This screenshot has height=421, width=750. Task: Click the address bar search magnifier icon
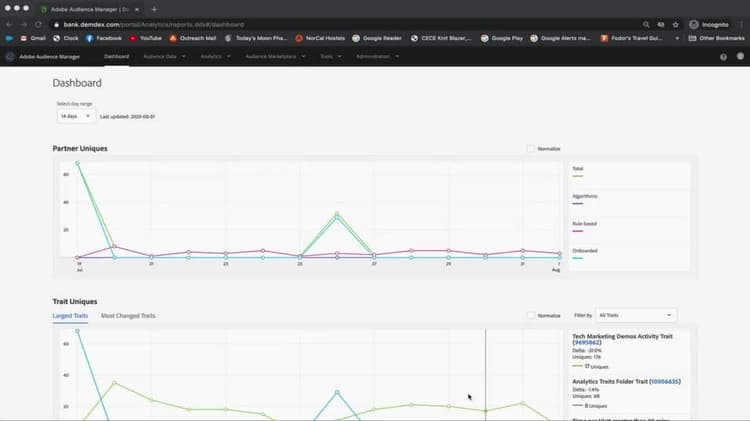tap(646, 24)
